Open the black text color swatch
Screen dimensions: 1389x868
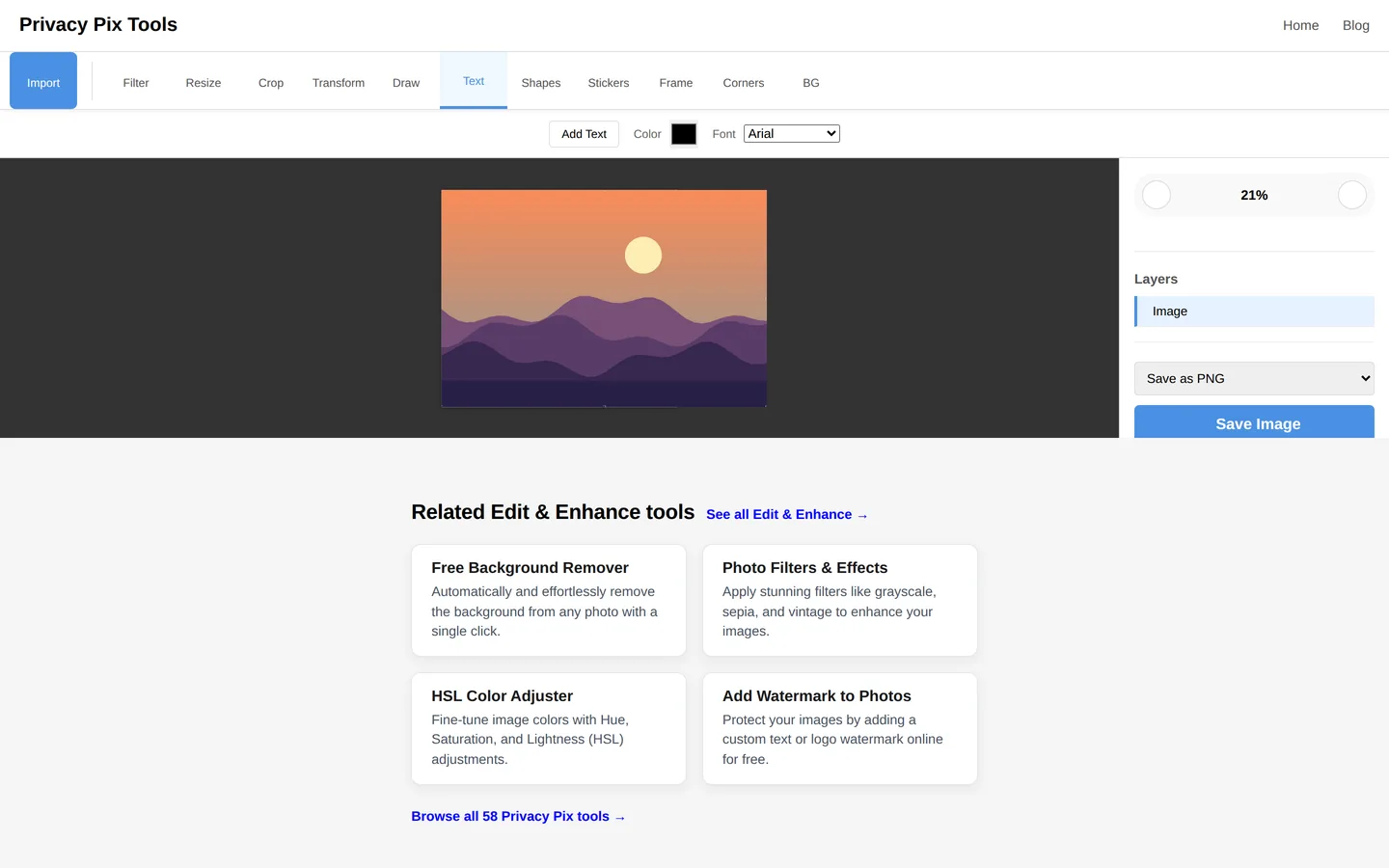pos(684,134)
